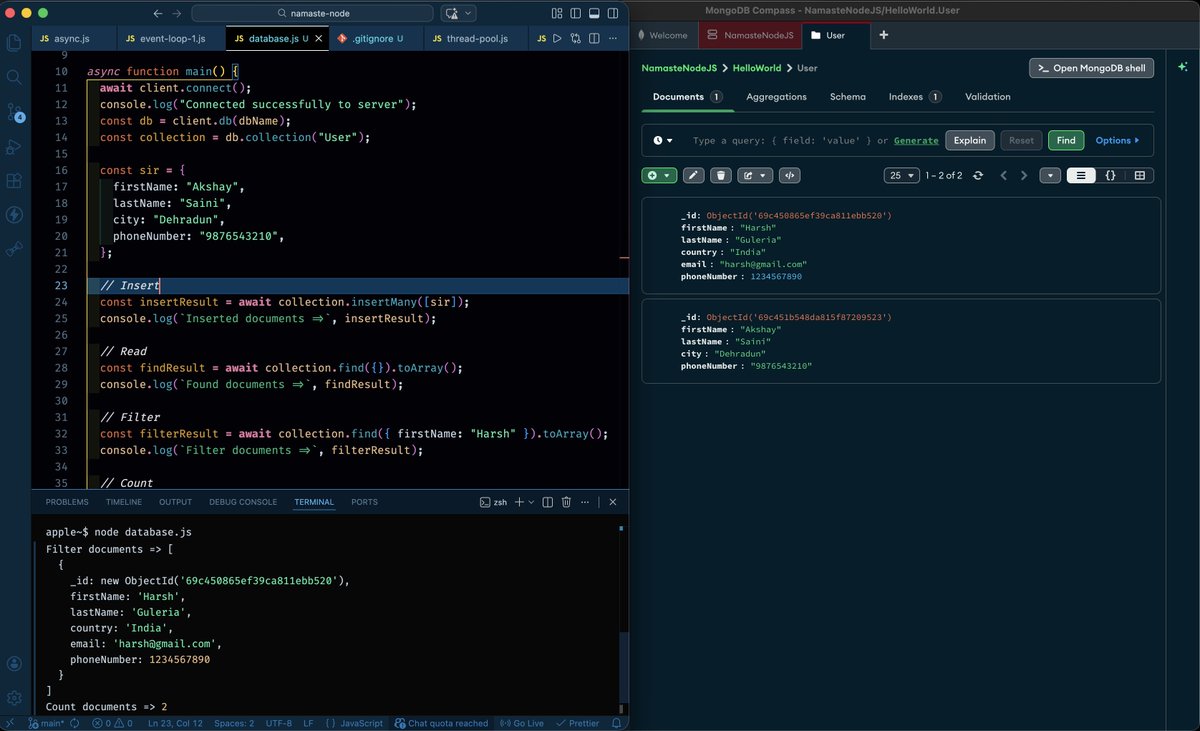This screenshot has height=731, width=1200.
Task: Split the terminal panel
Action: tap(548, 502)
